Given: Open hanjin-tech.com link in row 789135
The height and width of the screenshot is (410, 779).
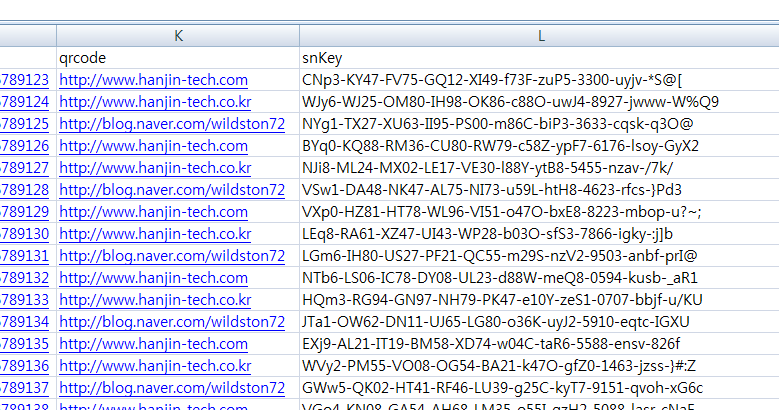Looking at the screenshot, I should click(x=154, y=344).
